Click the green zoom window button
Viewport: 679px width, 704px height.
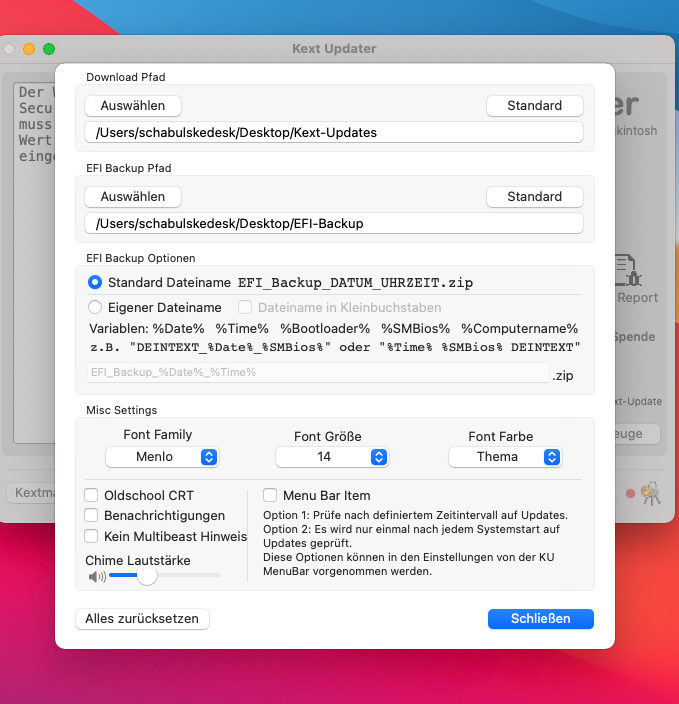pyautogui.click(x=49, y=49)
